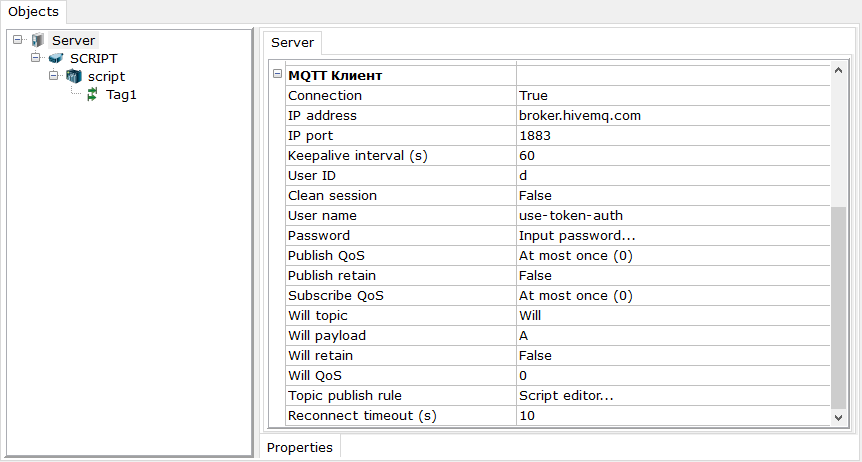This screenshot has height=462, width=862.
Task: Edit the IP port value 1883
Action: [673, 136]
